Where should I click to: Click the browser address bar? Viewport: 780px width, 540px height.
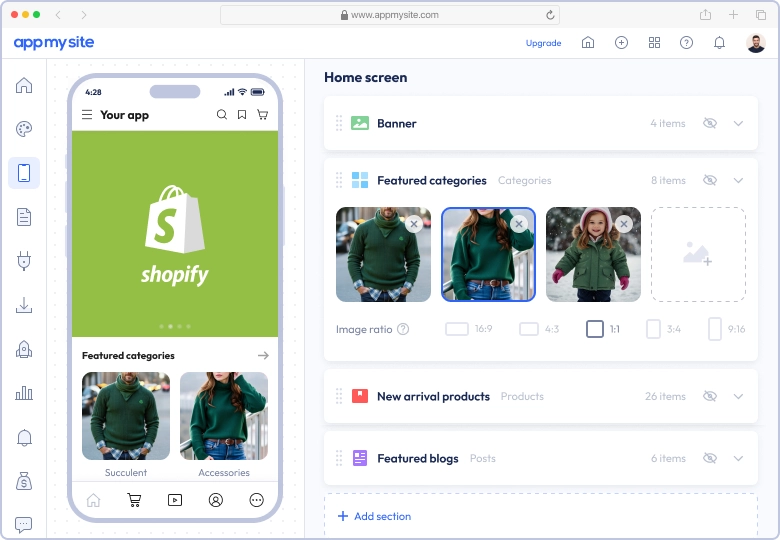point(390,15)
